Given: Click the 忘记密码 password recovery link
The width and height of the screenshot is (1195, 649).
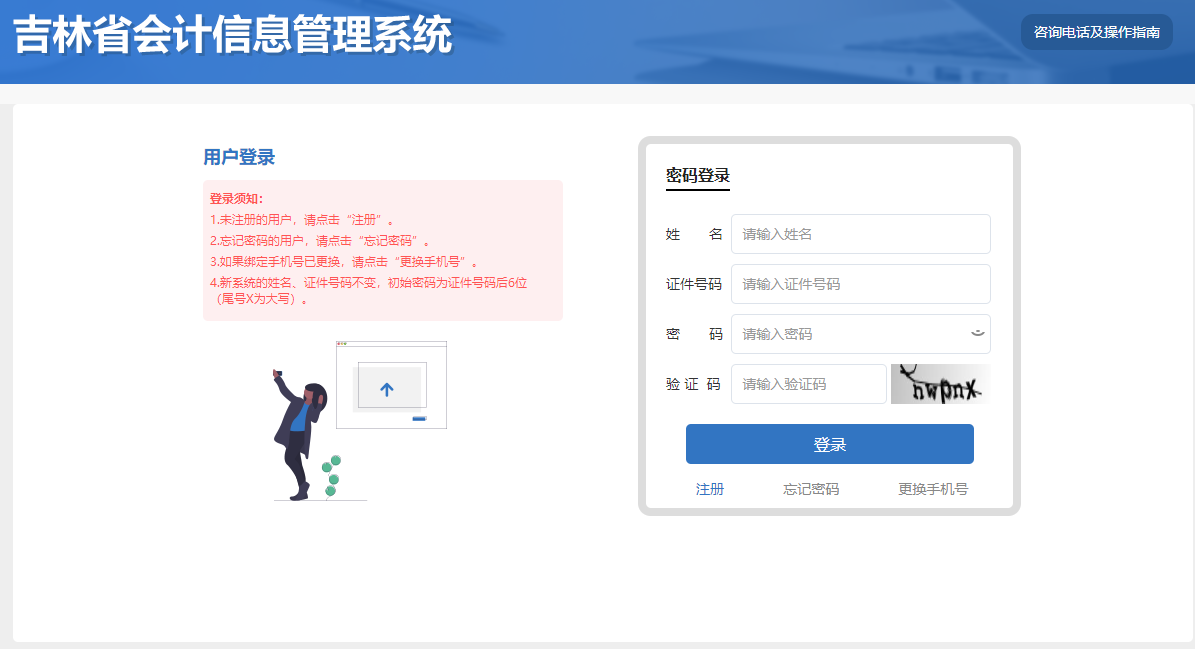Looking at the screenshot, I should pos(812,488).
